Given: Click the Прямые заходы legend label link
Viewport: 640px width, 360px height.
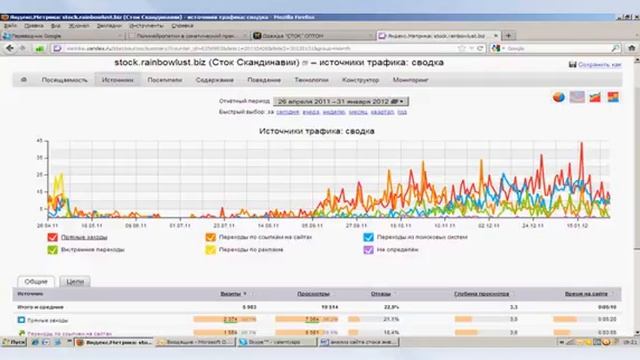Looking at the screenshot, I should [84, 237].
